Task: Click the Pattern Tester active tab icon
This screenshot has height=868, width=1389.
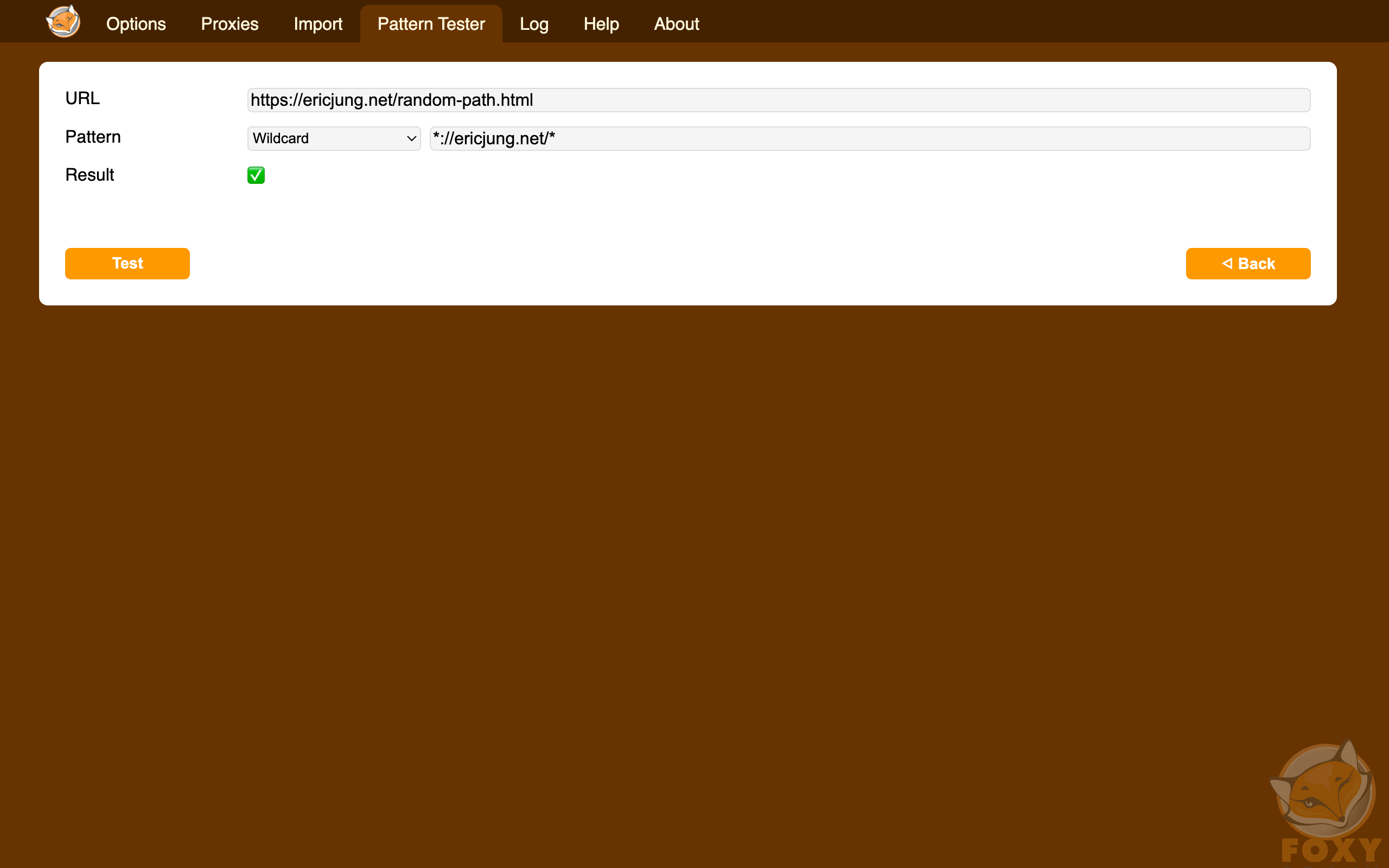Action: pos(431,24)
